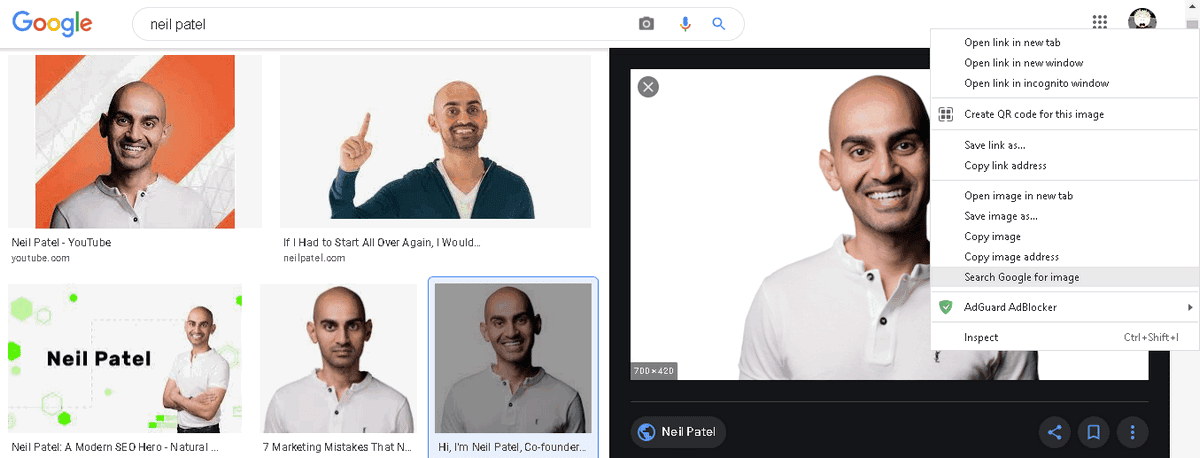
Task: Click Neil Patel - YouTube title
Action: pyautogui.click(x=61, y=242)
